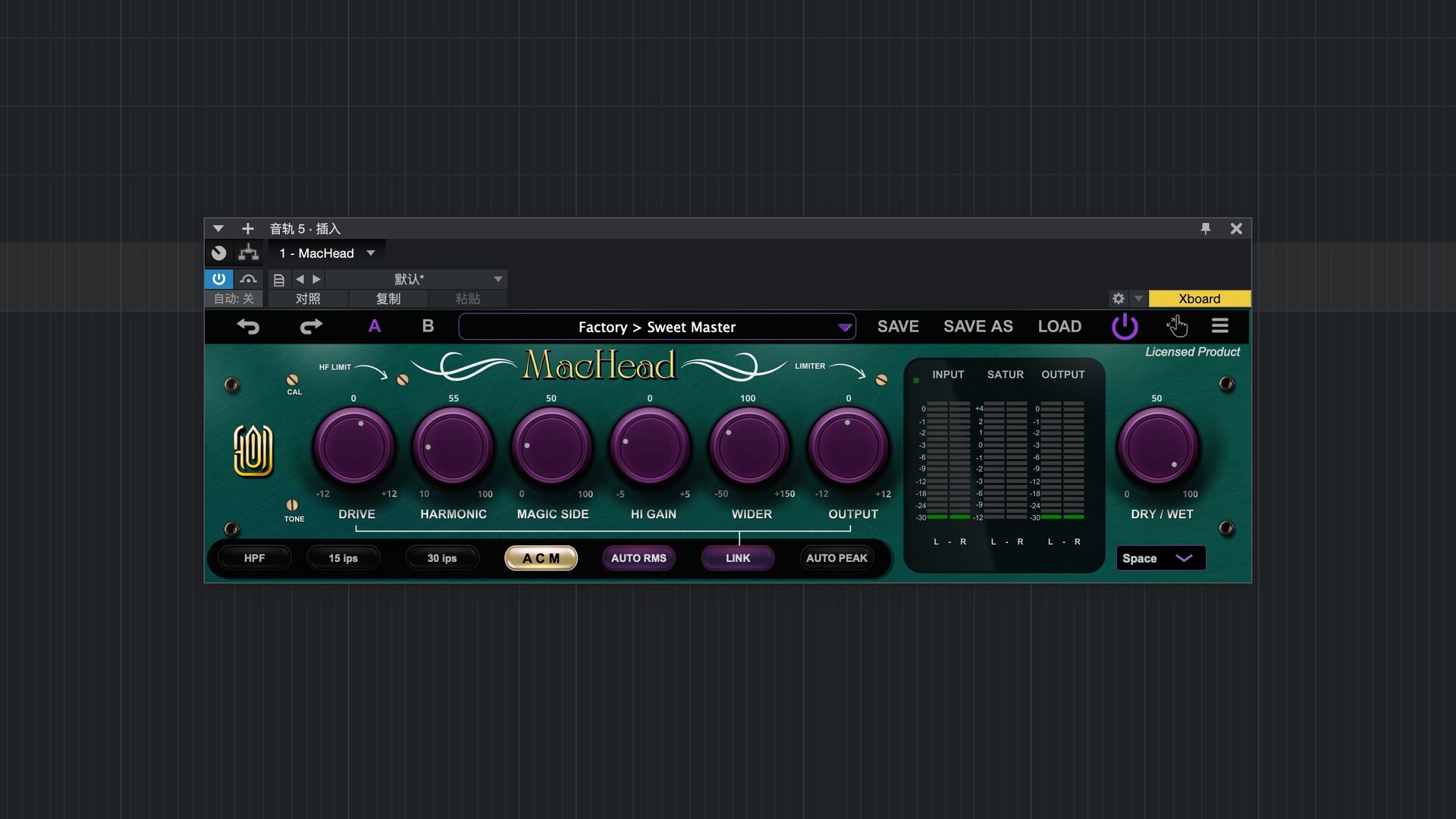Expand the Space dropdown

(x=1160, y=558)
